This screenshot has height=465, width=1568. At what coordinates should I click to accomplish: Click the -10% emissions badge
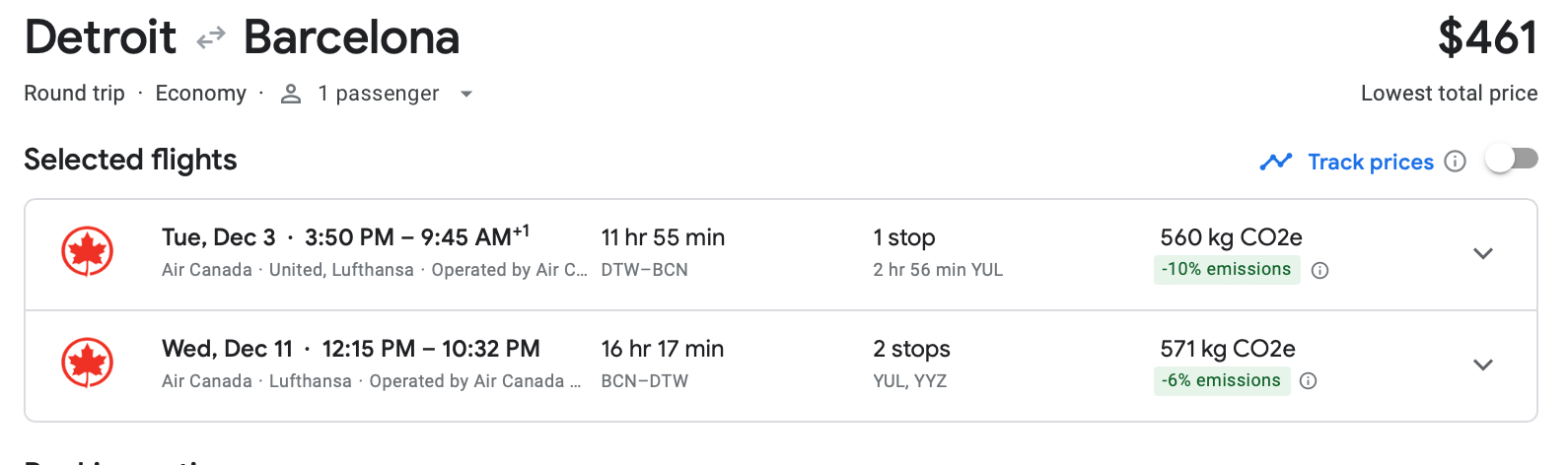pyautogui.click(x=1226, y=269)
